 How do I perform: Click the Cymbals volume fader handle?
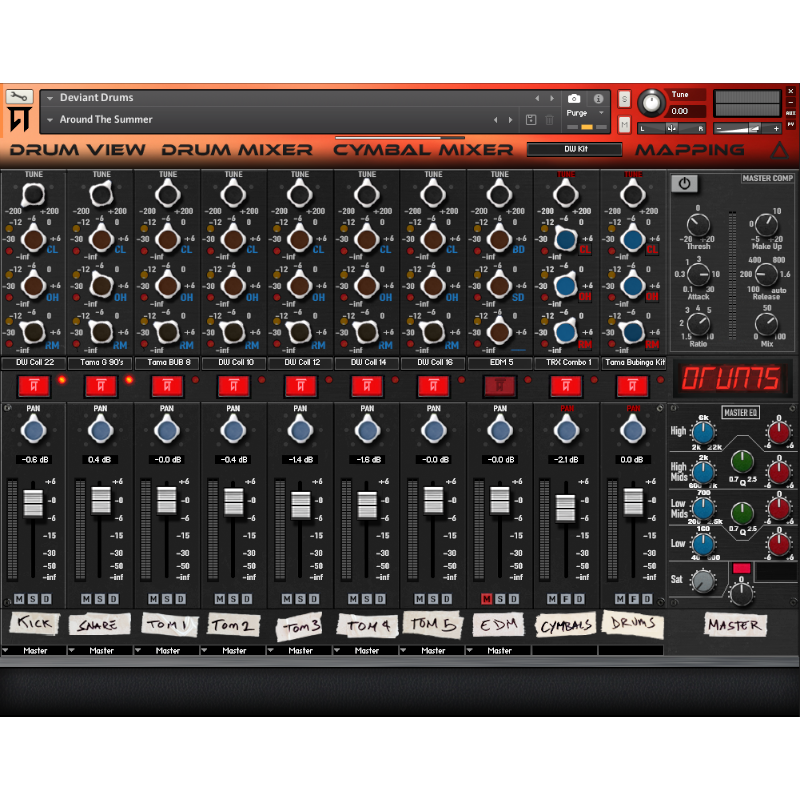(x=565, y=508)
